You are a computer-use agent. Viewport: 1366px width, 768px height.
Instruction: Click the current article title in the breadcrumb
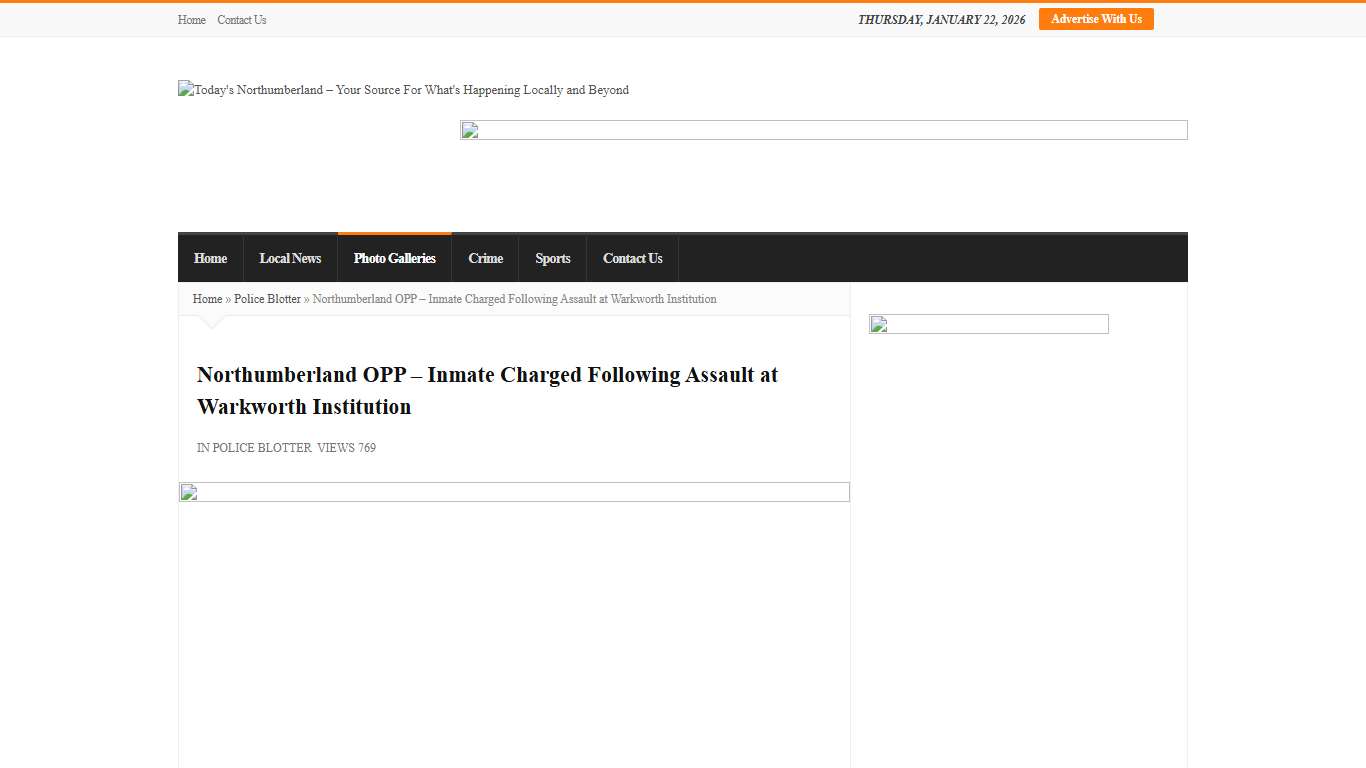coord(514,299)
